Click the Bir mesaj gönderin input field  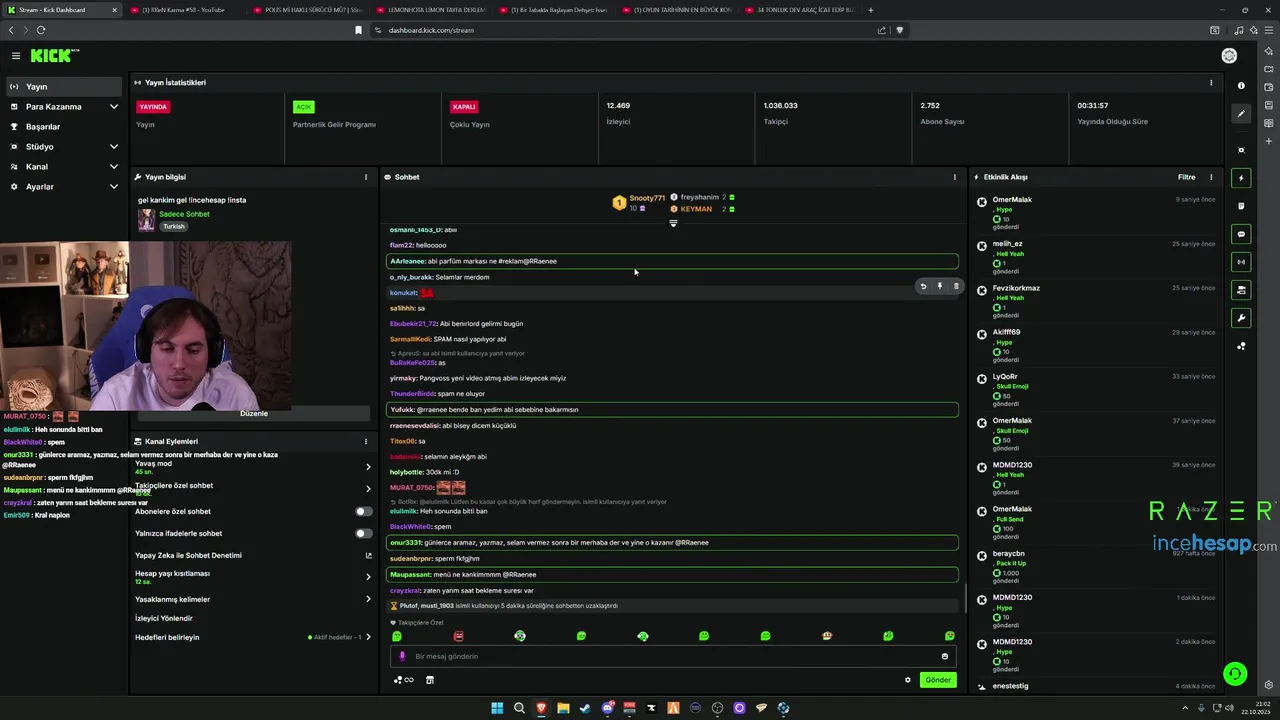(672, 657)
